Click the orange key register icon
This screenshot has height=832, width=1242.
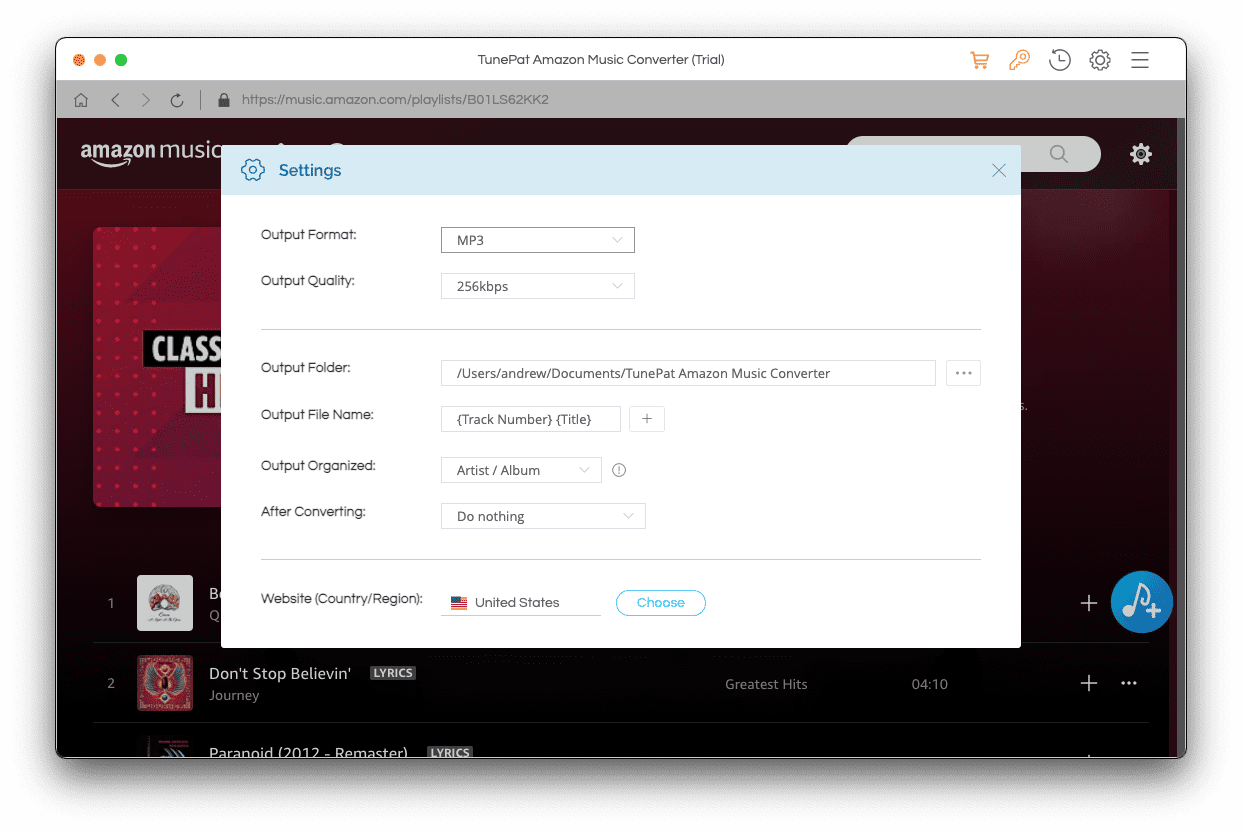tap(1019, 60)
